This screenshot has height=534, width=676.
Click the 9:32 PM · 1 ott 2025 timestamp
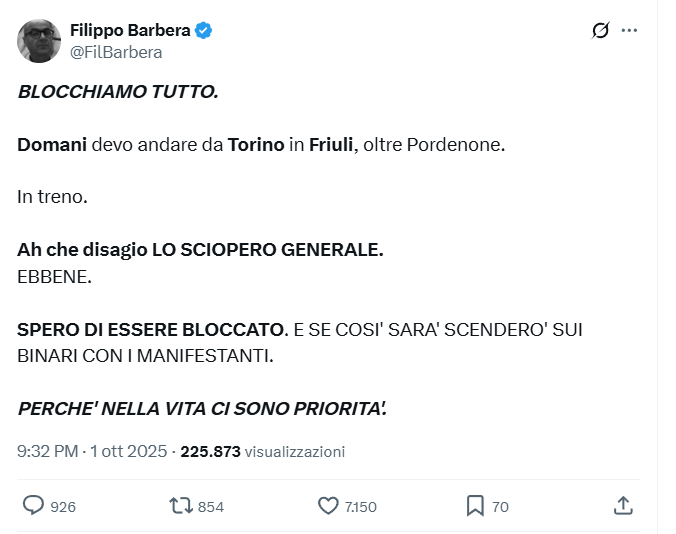[92, 451]
